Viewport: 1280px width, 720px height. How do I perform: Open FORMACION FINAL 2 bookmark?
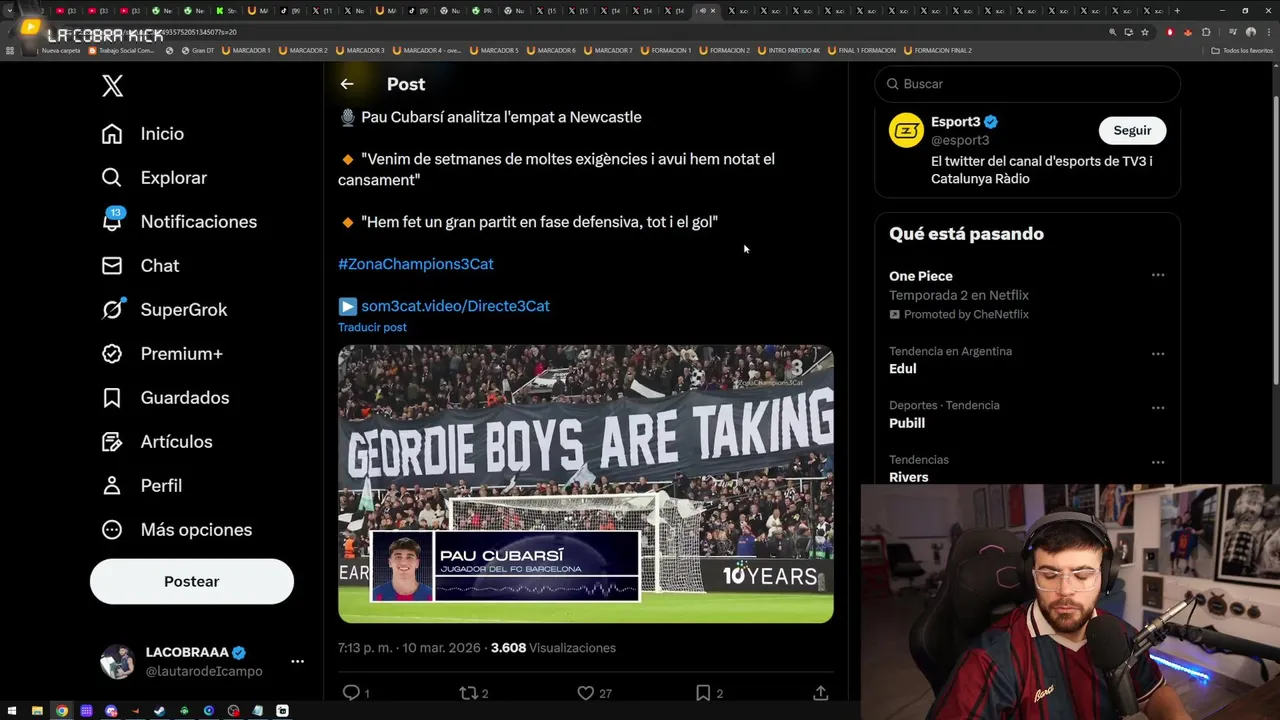click(x=937, y=50)
